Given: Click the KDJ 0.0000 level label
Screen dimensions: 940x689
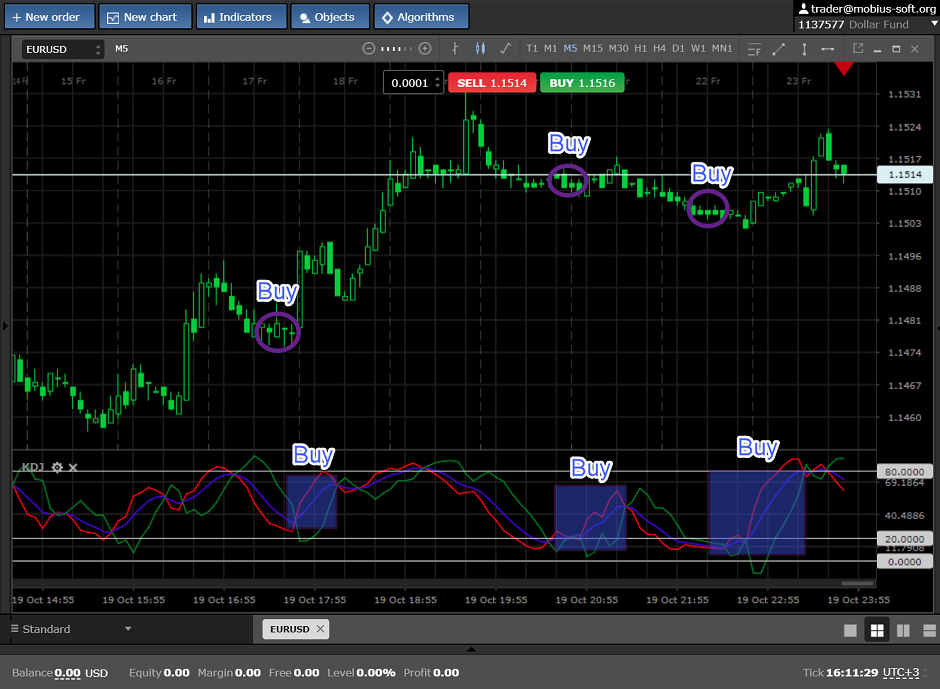Looking at the screenshot, I should coord(905,562).
